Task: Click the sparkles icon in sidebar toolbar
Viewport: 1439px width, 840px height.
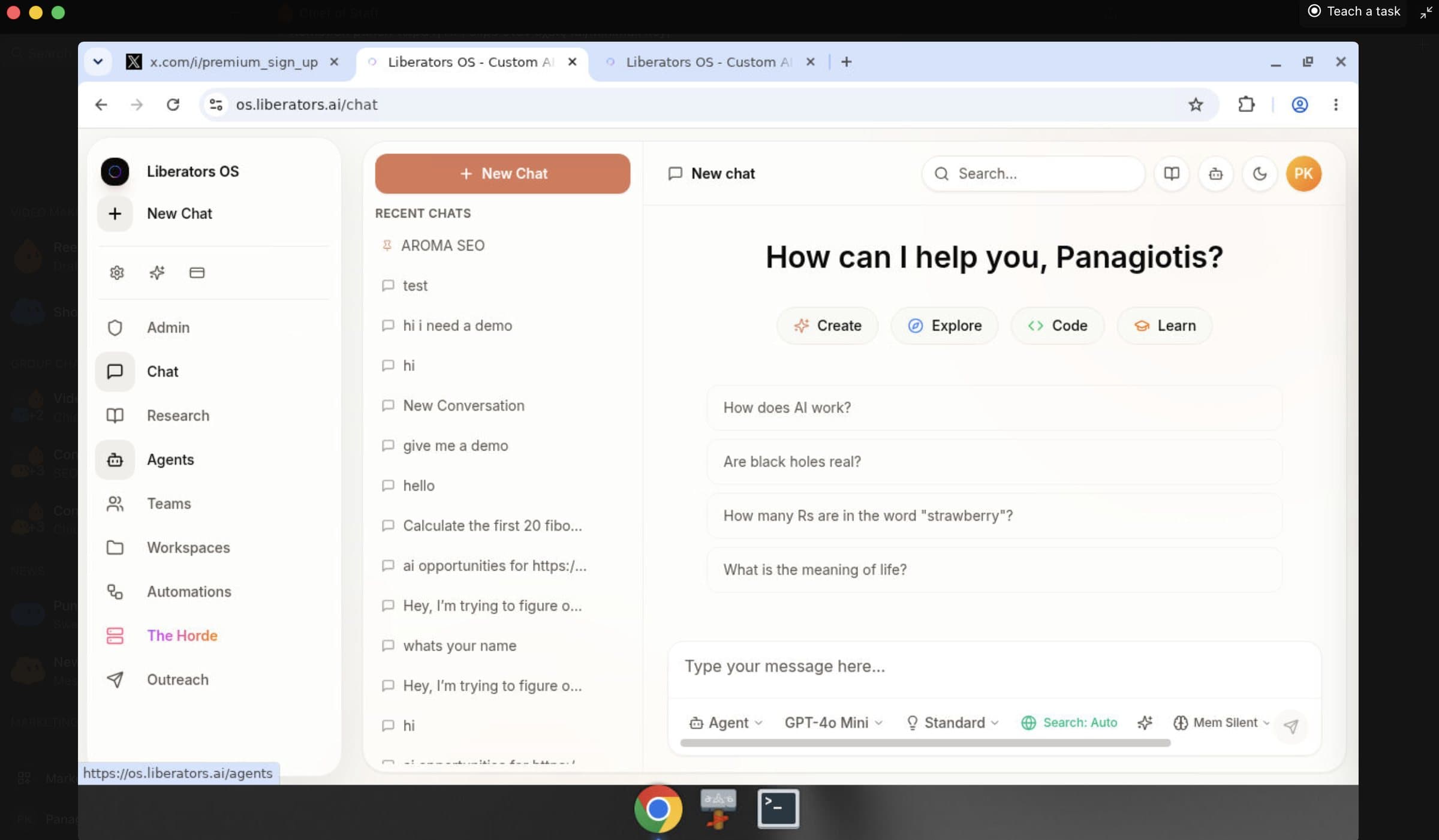Action: point(157,273)
